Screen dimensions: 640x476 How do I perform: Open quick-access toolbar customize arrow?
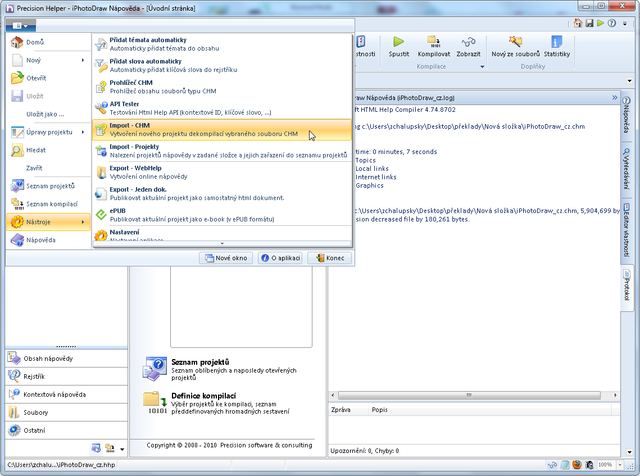[x=624, y=24]
